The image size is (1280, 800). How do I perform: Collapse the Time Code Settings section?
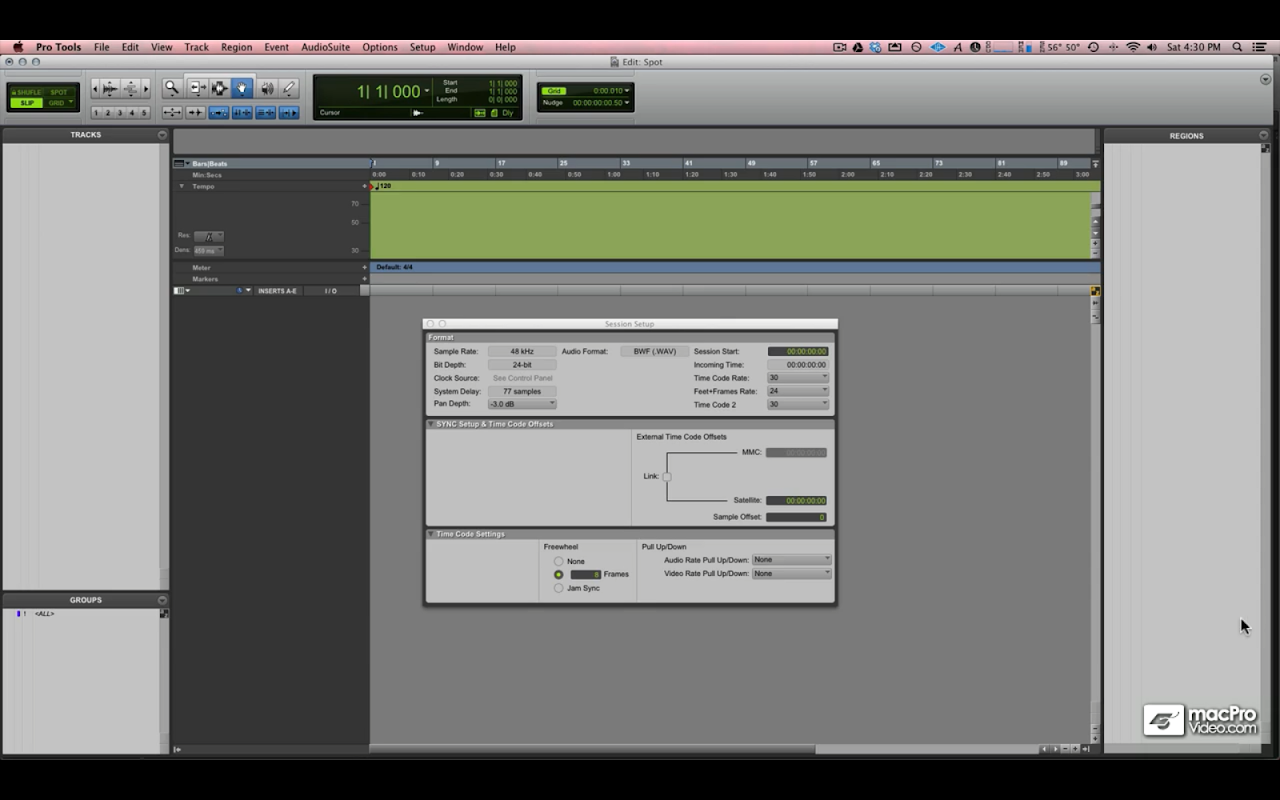[431, 534]
